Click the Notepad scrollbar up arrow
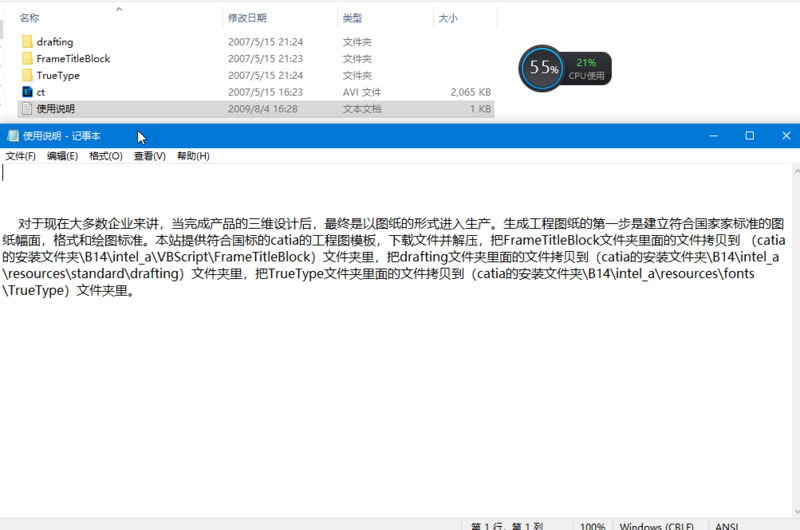The height and width of the screenshot is (530, 800). 796,172
